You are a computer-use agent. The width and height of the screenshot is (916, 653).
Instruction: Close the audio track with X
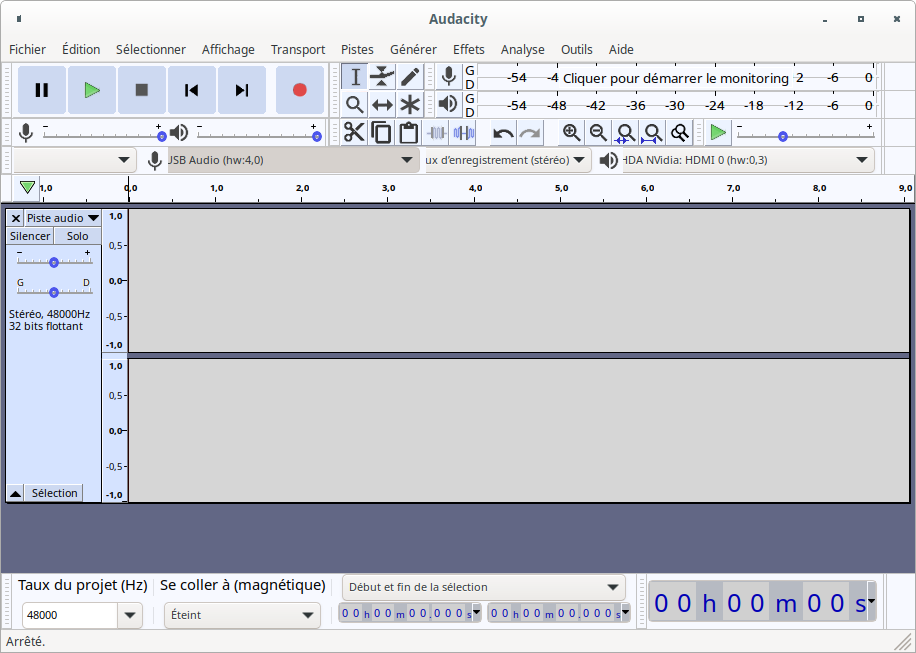click(16, 218)
